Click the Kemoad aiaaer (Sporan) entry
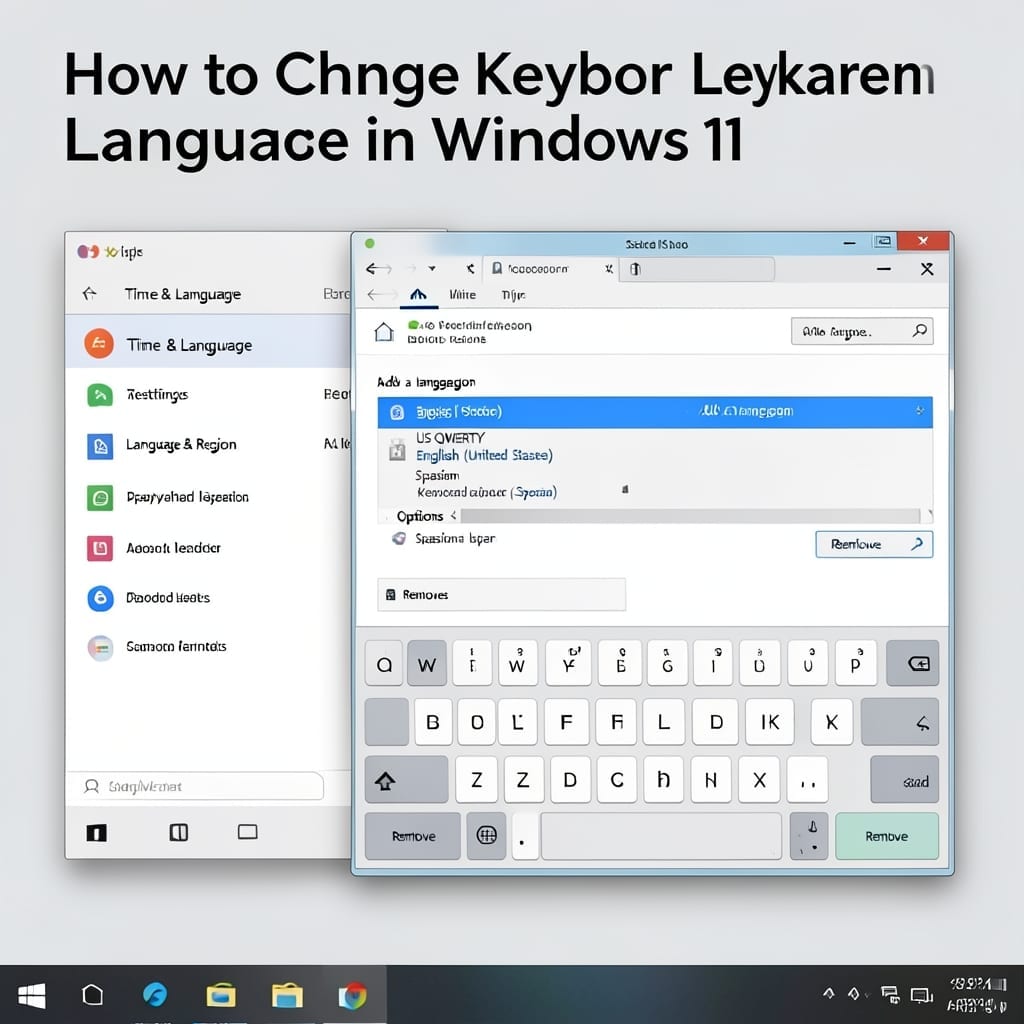 coord(487,492)
